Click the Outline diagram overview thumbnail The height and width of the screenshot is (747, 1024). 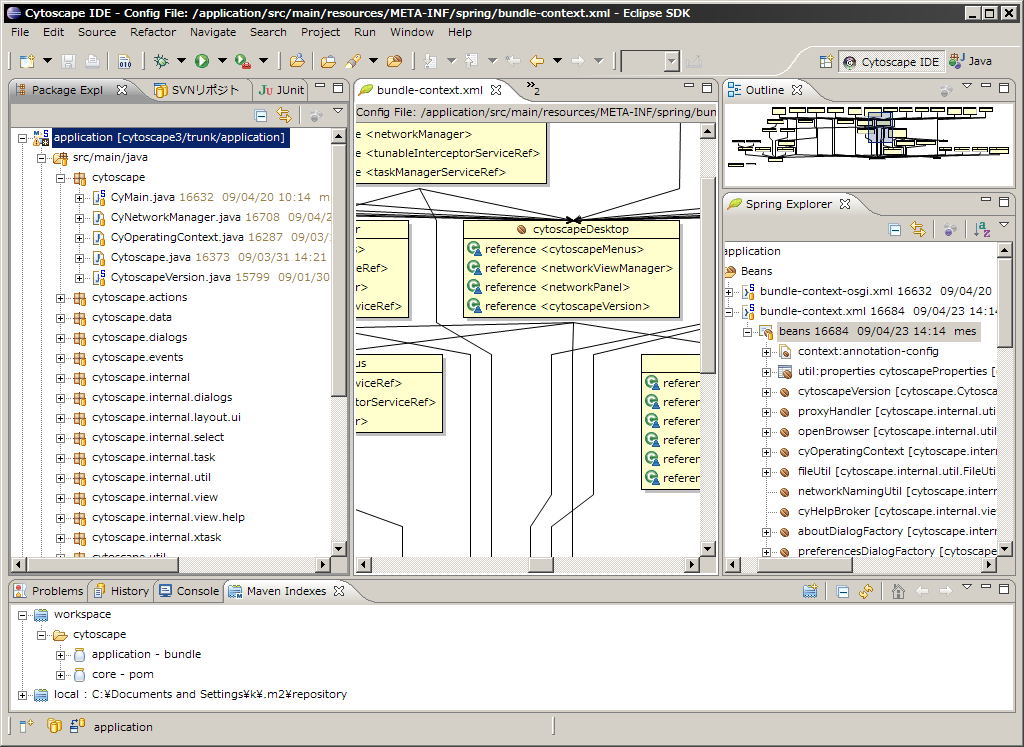pos(869,138)
